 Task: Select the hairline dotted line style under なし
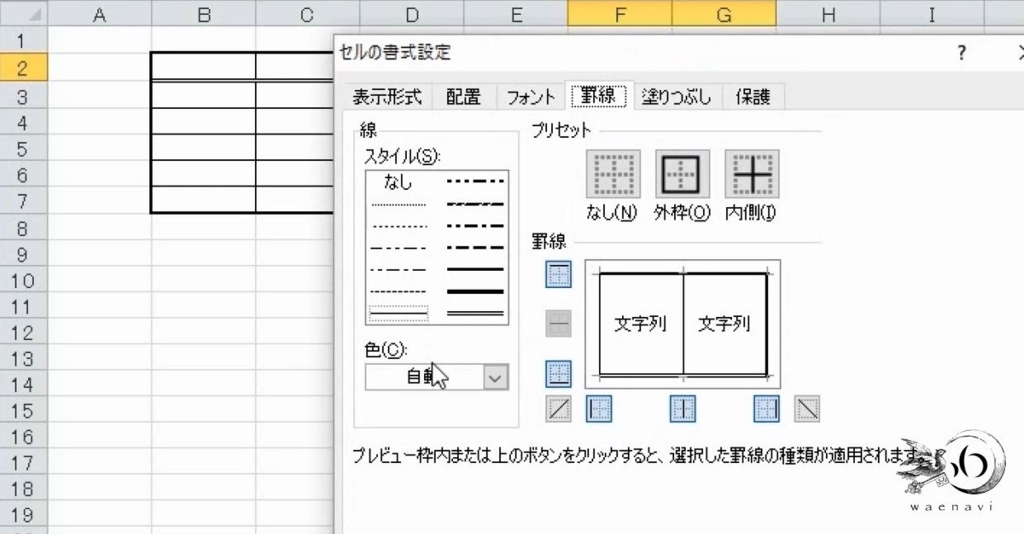pos(398,205)
